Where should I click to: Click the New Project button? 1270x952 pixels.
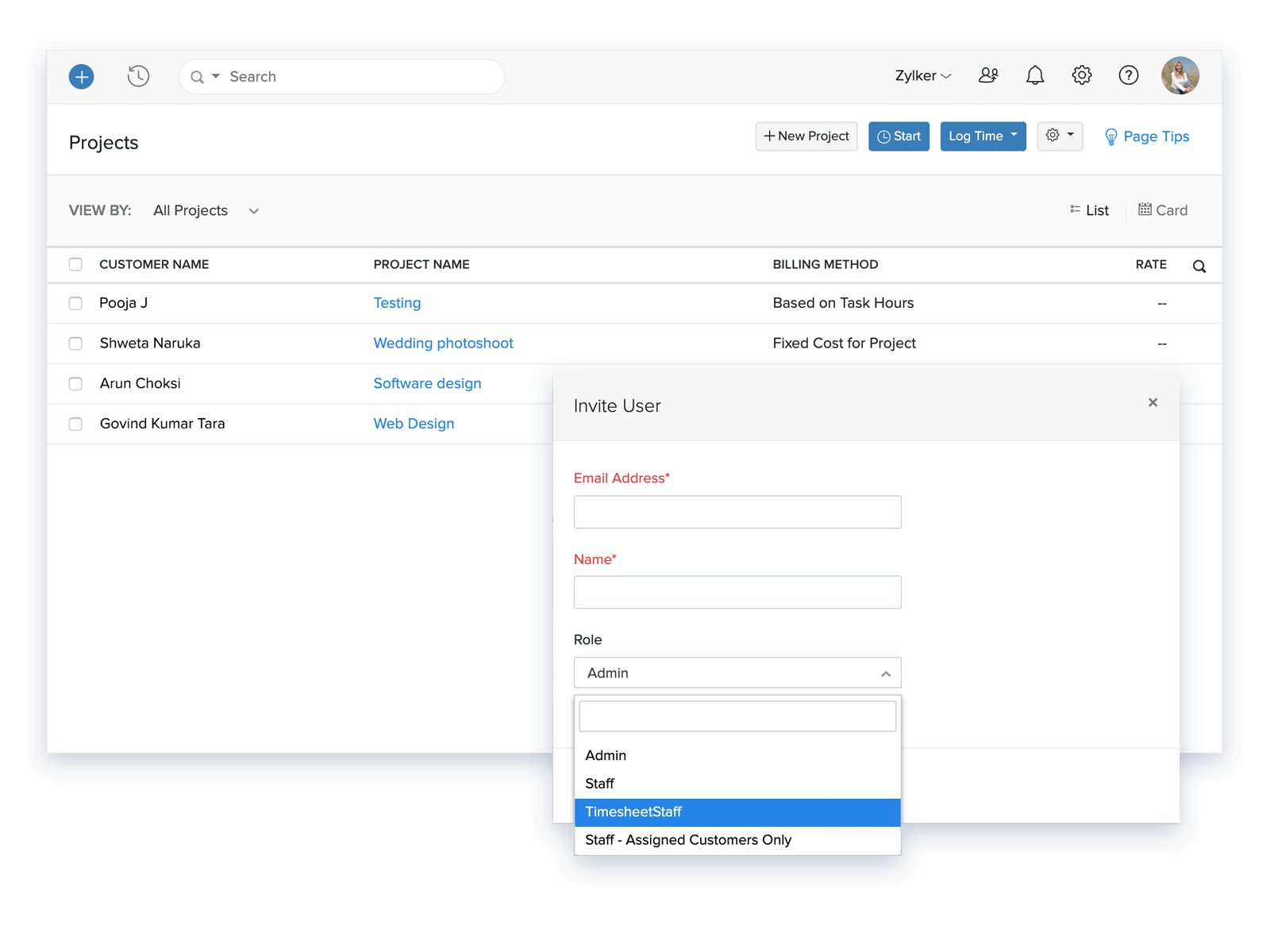tap(806, 136)
